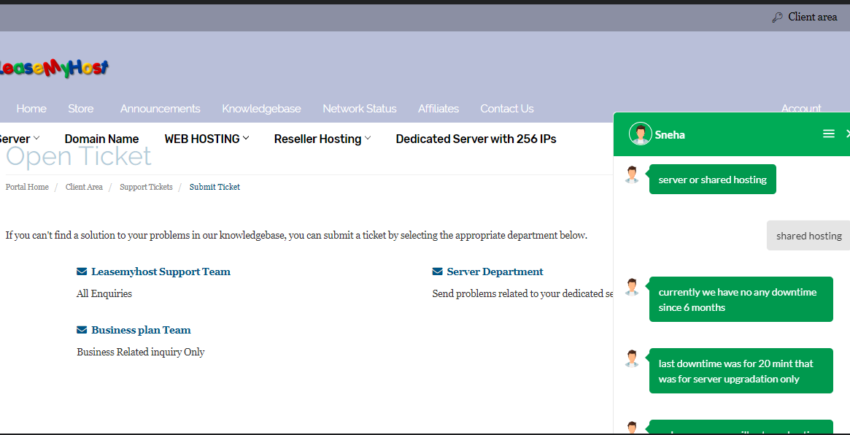The width and height of the screenshot is (850, 435).
Task: Expand the Reseller Hosting dropdown
Action: [323, 139]
